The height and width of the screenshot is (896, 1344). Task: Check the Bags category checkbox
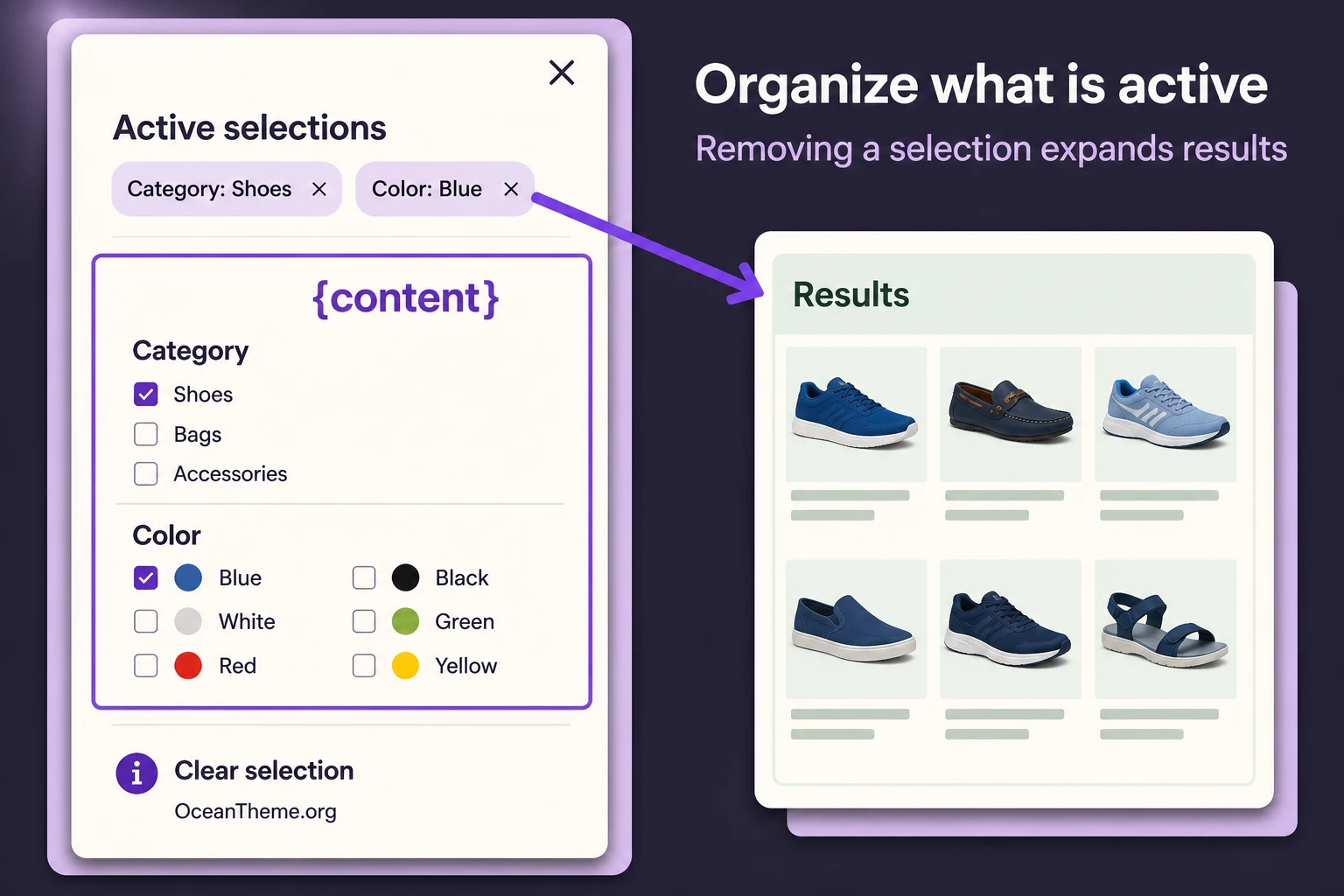(x=146, y=434)
